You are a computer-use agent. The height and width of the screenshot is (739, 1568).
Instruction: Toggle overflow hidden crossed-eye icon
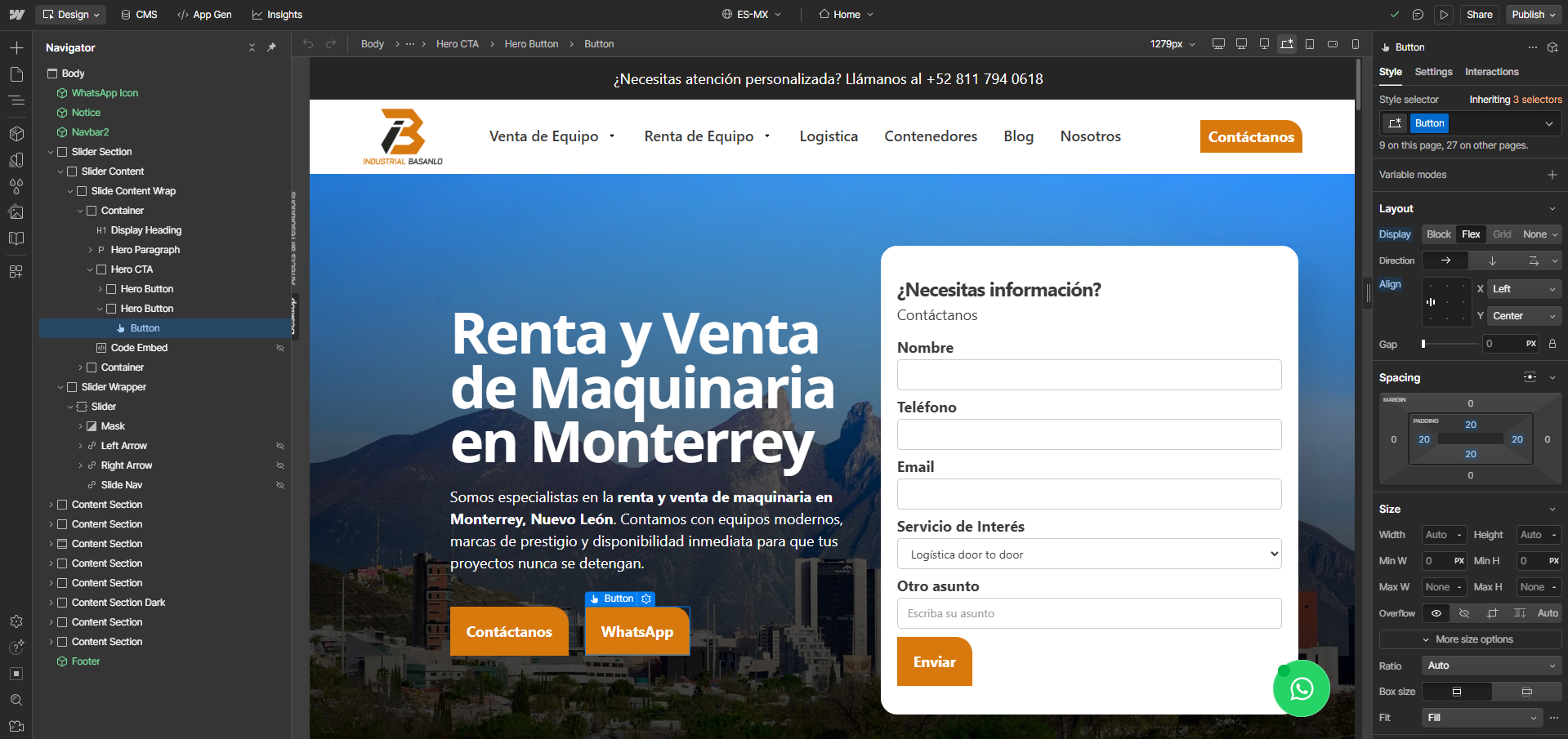click(1464, 613)
